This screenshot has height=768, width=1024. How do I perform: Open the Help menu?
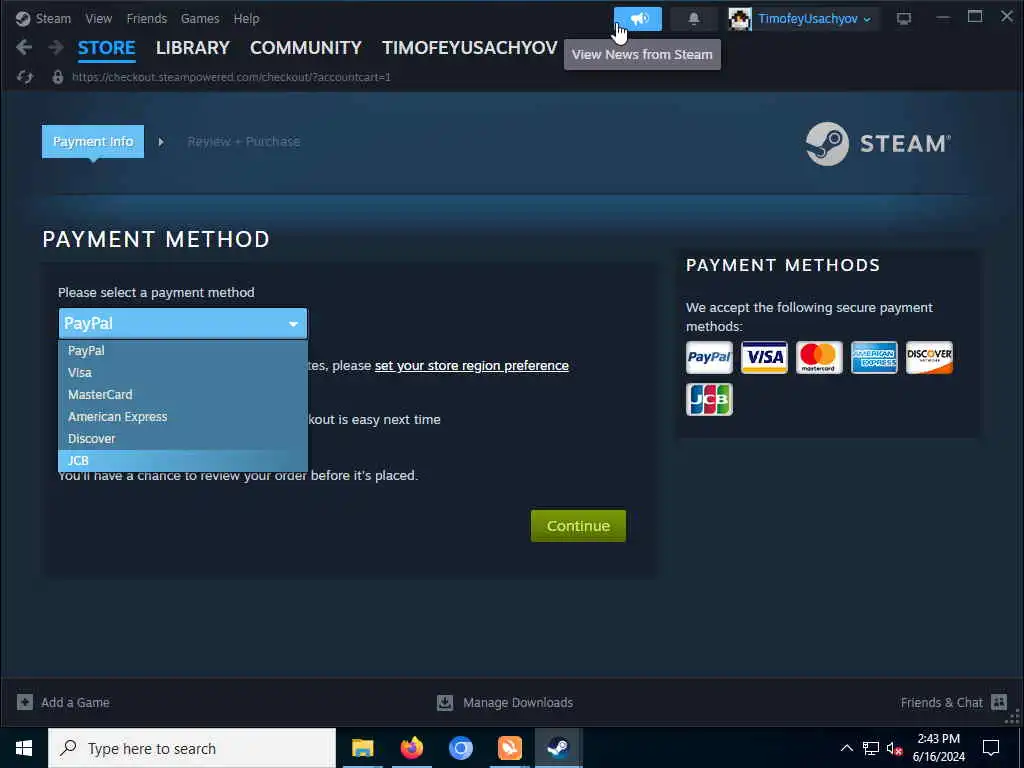246,18
